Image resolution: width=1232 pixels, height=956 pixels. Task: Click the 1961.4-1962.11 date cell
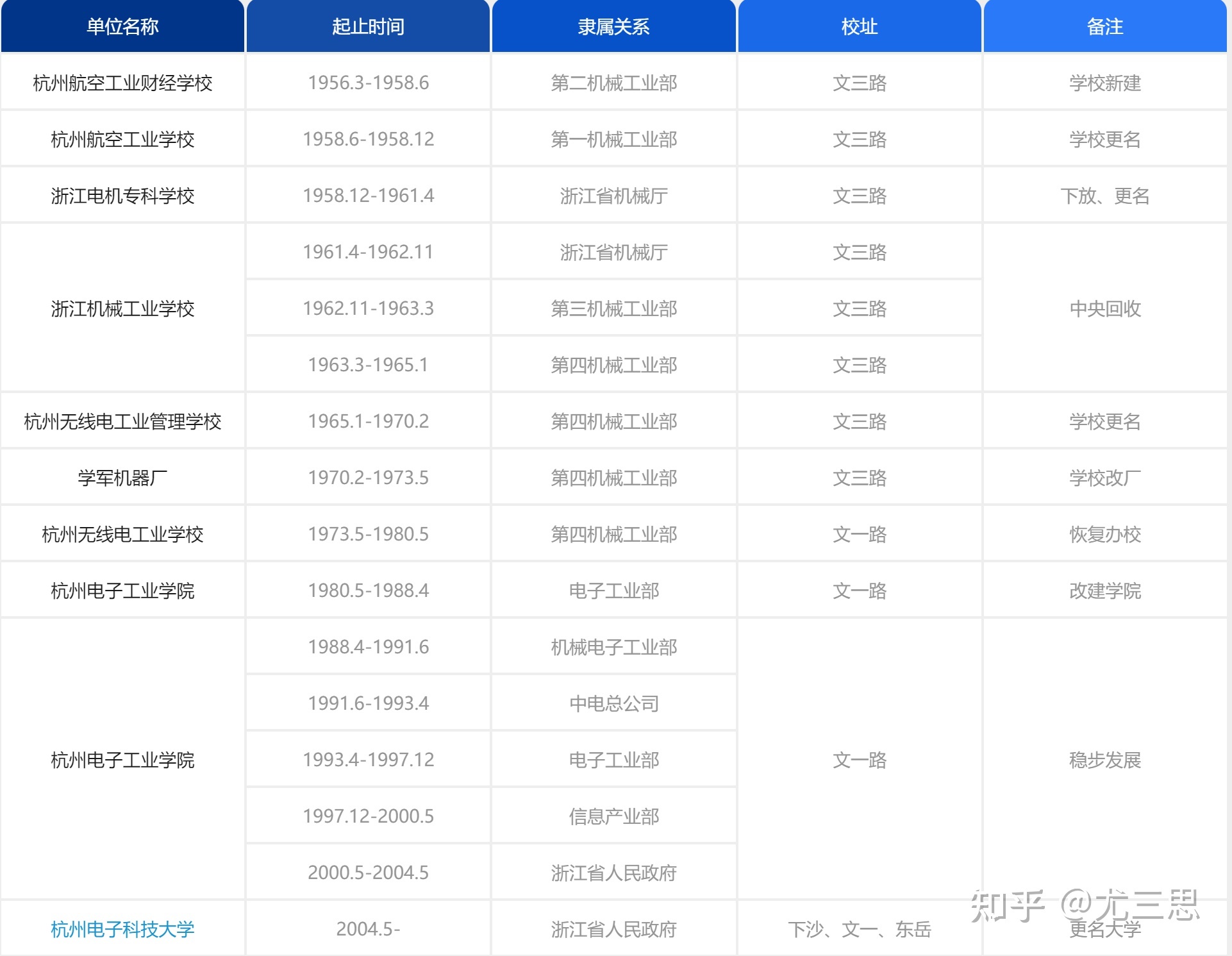(368, 251)
